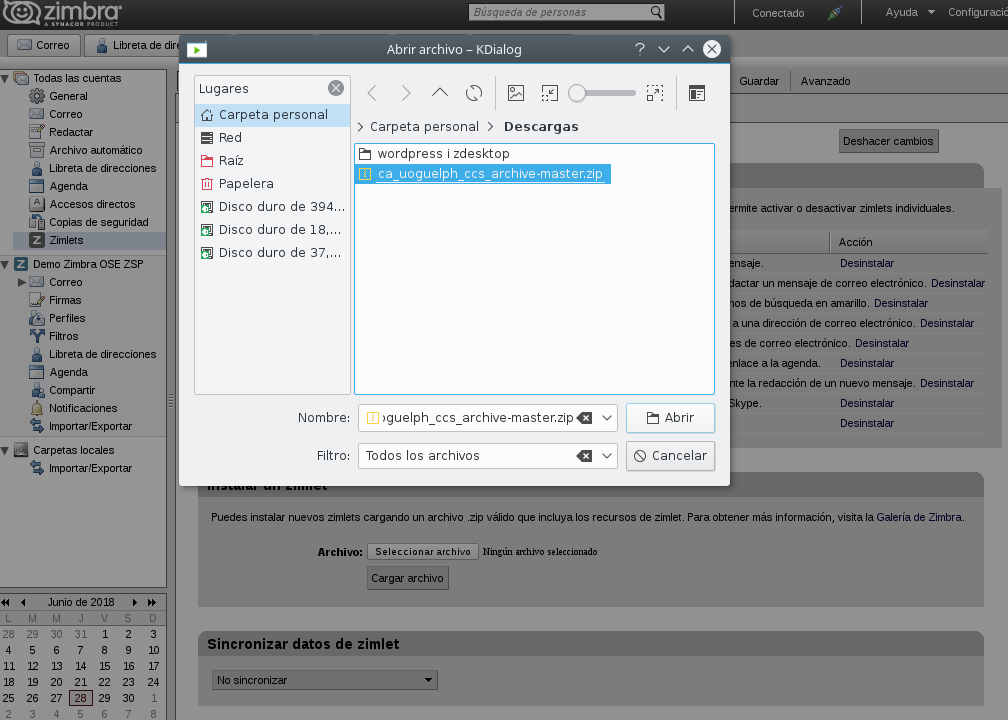The image size is (1008, 720).
Task: Clear the Filtro field with its eraser icon
Action: [584, 456]
